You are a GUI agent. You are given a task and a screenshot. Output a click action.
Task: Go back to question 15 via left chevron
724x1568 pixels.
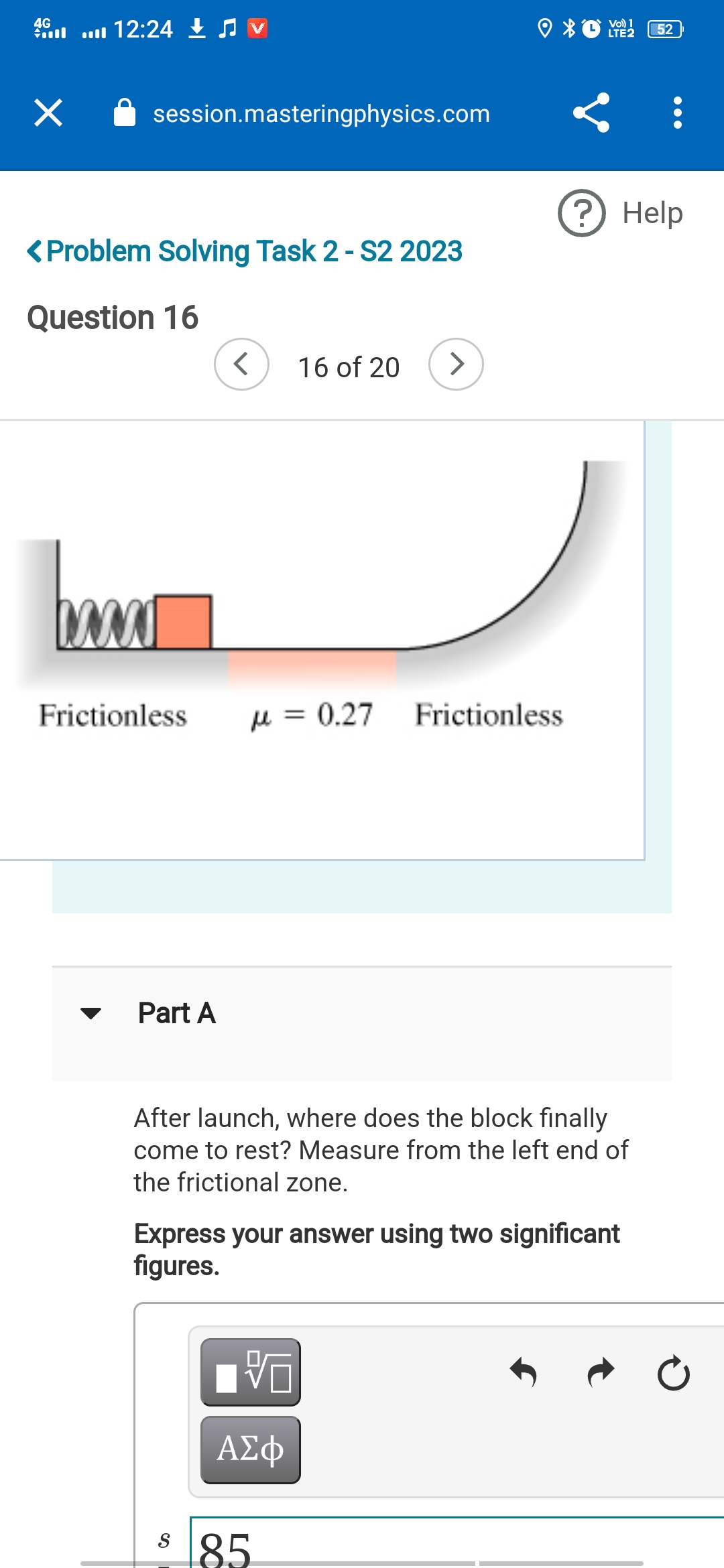pyautogui.click(x=241, y=365)
